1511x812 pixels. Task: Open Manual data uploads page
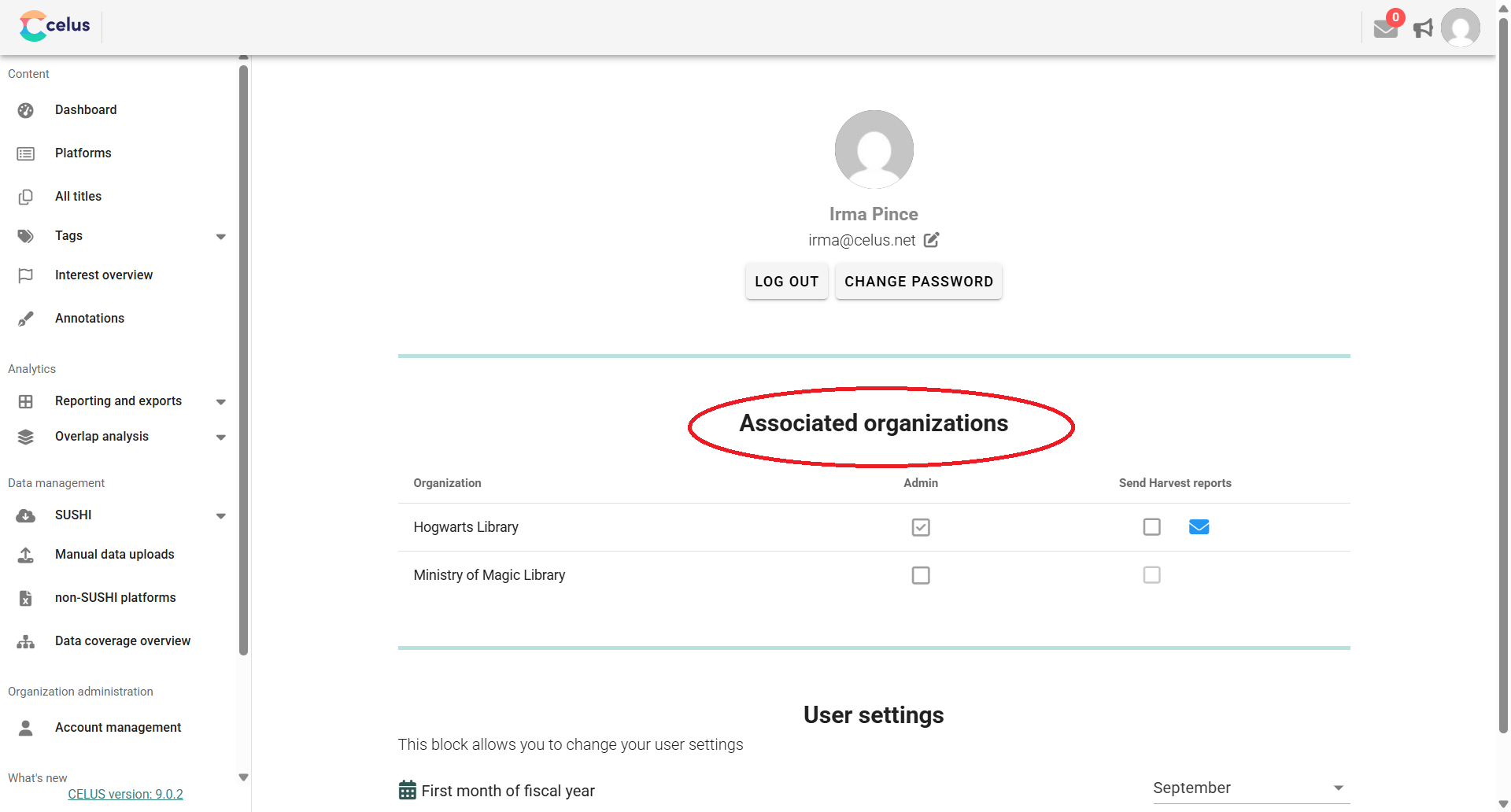coord(115,555)
